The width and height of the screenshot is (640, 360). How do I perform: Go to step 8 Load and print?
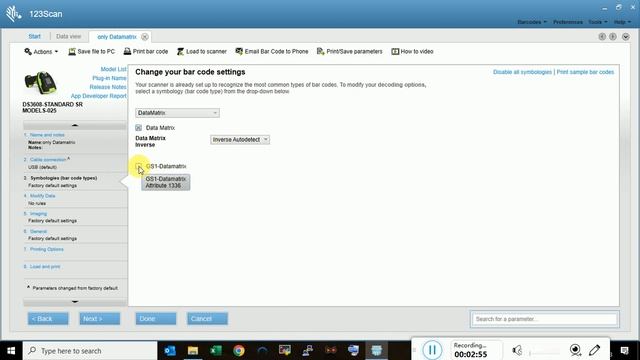(45, 267)
